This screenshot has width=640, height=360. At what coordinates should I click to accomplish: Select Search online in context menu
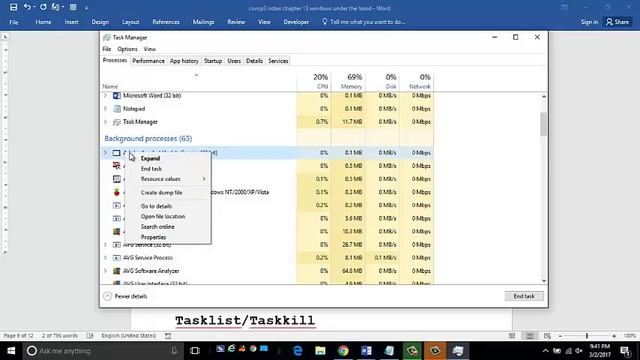(x=168, y=227)
